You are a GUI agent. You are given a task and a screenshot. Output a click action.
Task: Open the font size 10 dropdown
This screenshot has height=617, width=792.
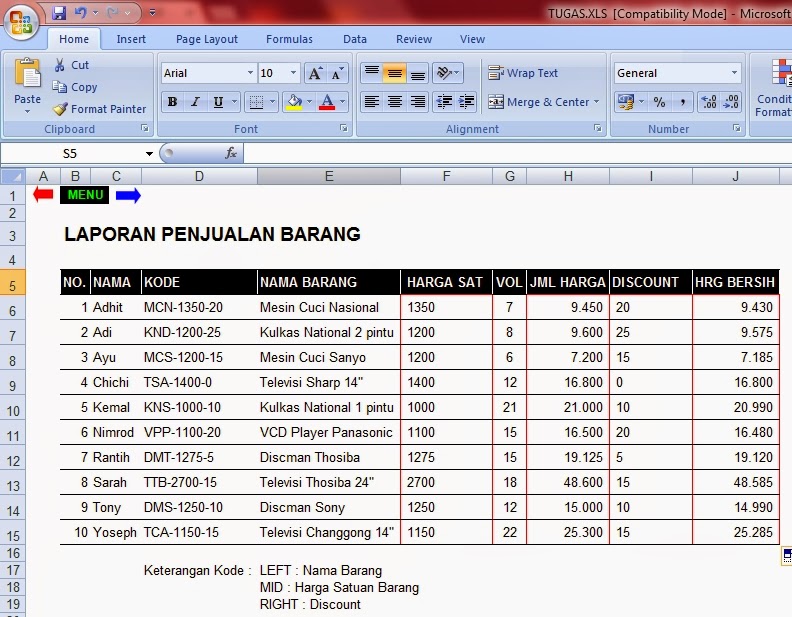(x=293, y=73)
